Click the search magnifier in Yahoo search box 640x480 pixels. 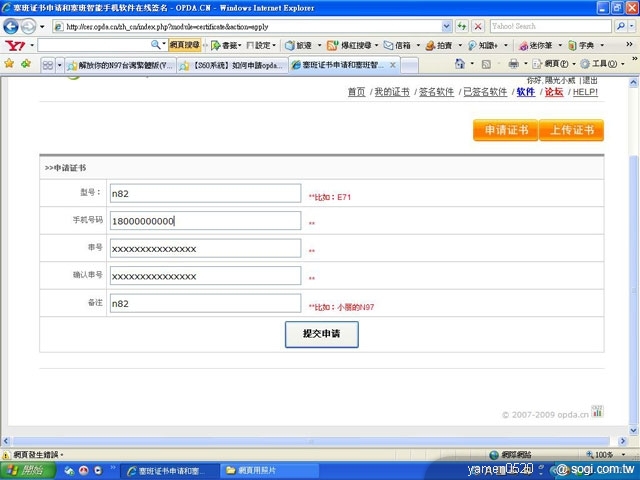pyautogui.click(x=156, y=45)
